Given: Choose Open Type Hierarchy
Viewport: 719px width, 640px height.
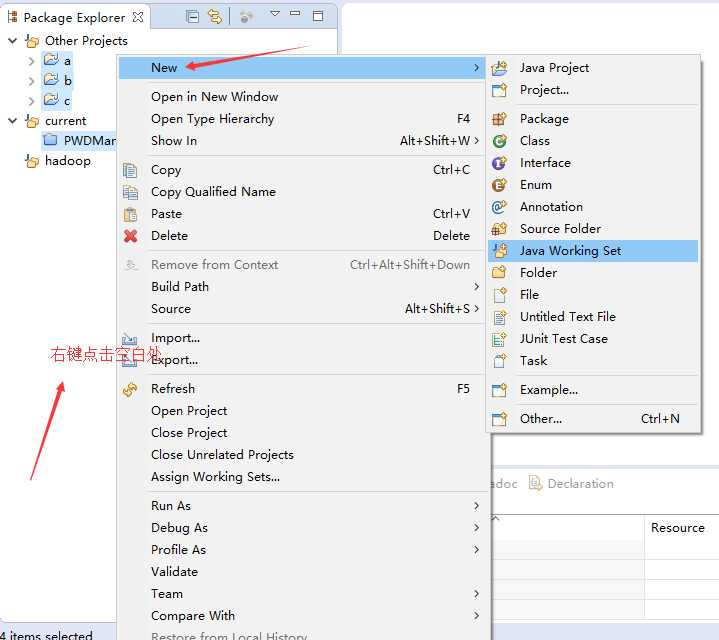Looking at the screenshot, I should tap(302, 119).
